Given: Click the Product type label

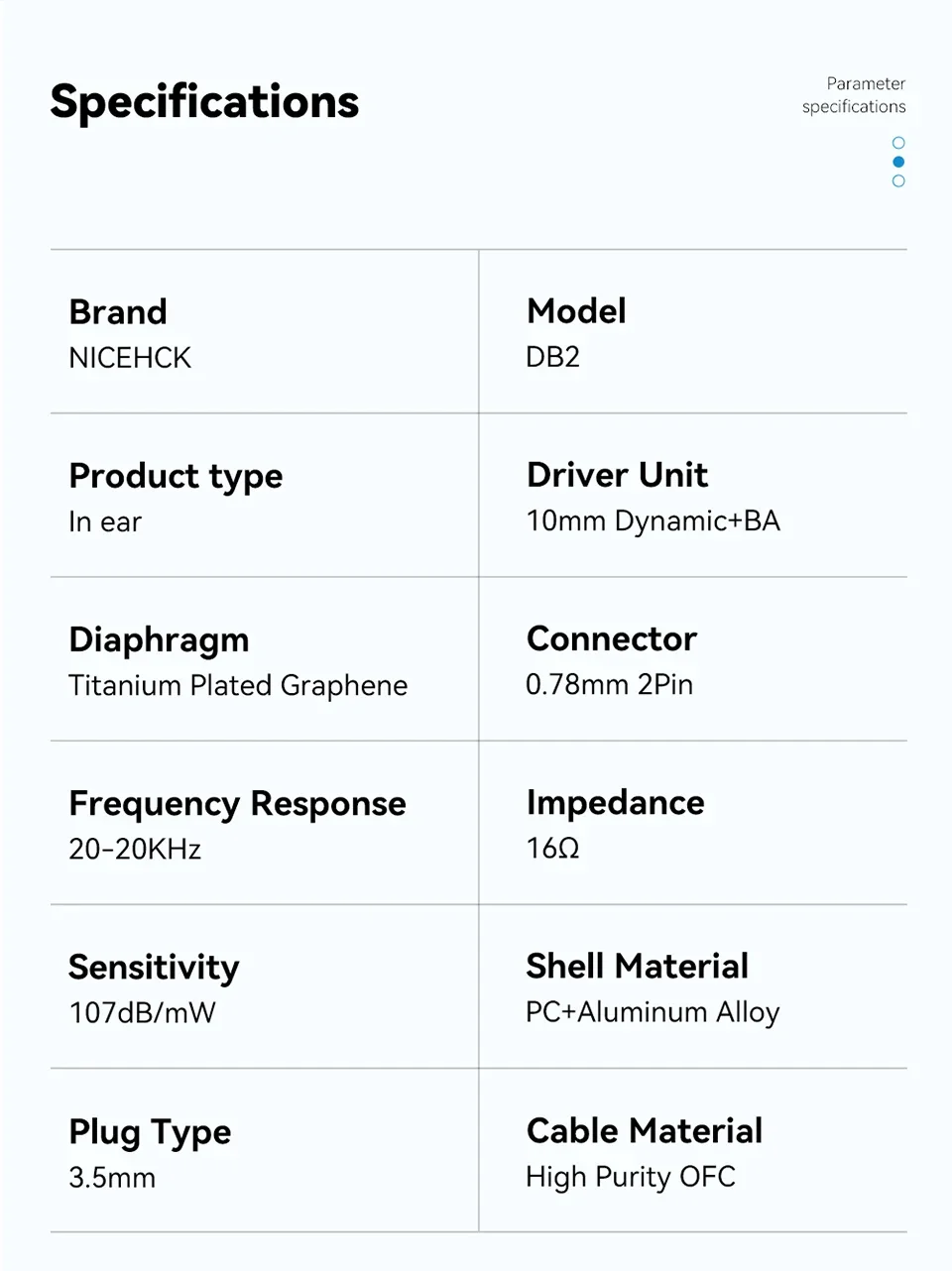Looking at the screenshot, I should click(x=176, y=477).
